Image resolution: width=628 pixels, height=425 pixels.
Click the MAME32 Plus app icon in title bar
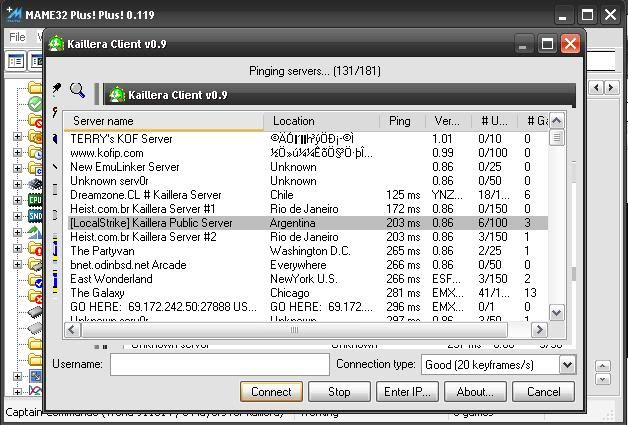coord(14,15)
